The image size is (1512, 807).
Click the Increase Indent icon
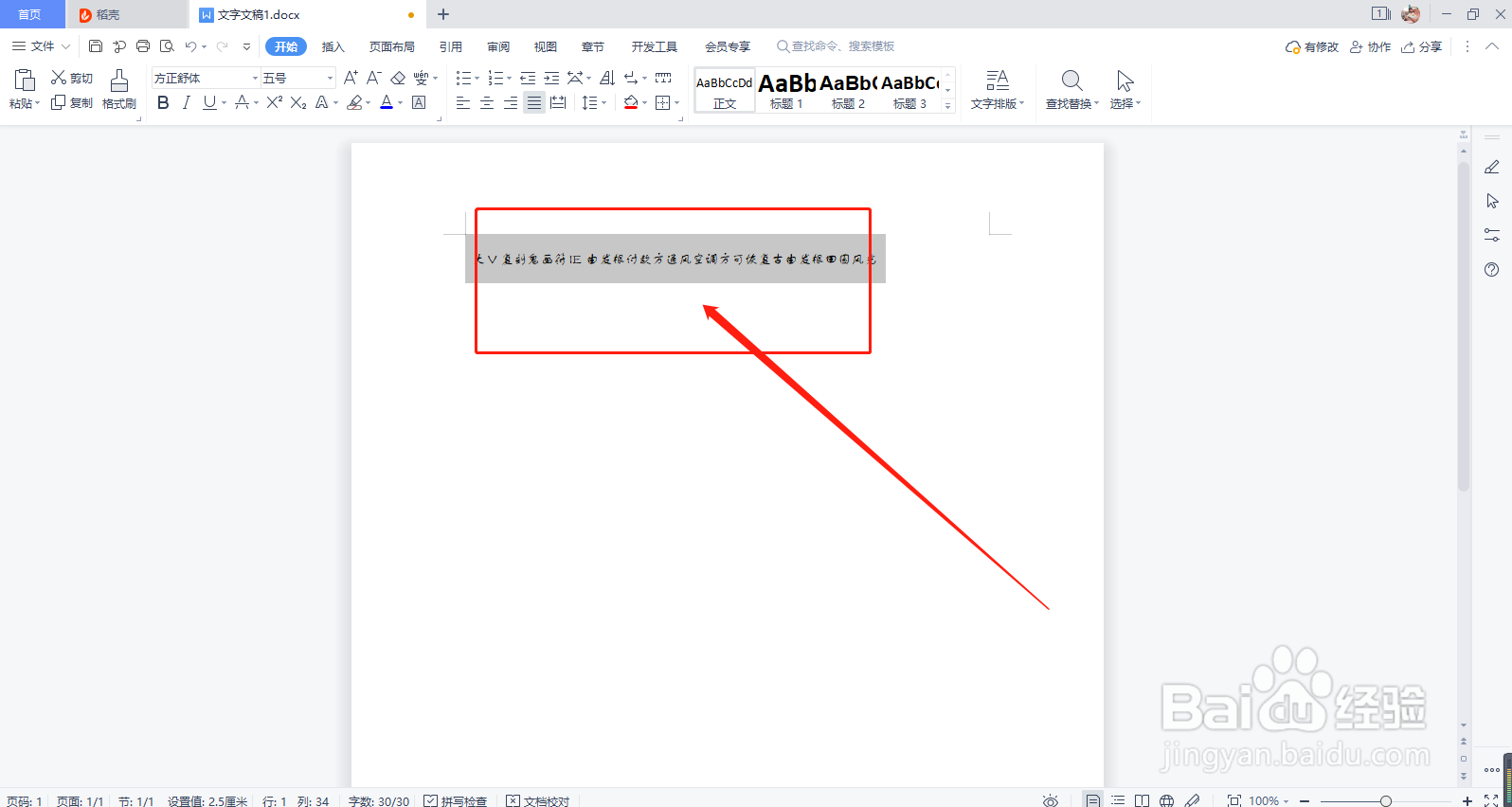pos(551,78)
